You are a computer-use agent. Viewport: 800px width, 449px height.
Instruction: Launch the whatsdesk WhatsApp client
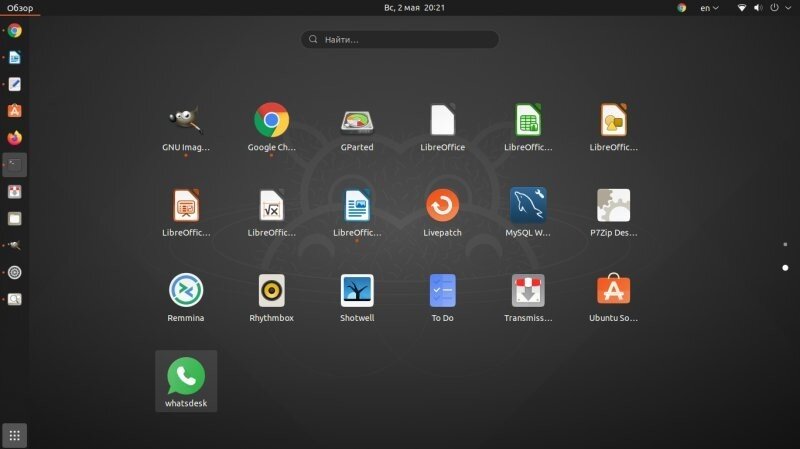pos(186,381)
